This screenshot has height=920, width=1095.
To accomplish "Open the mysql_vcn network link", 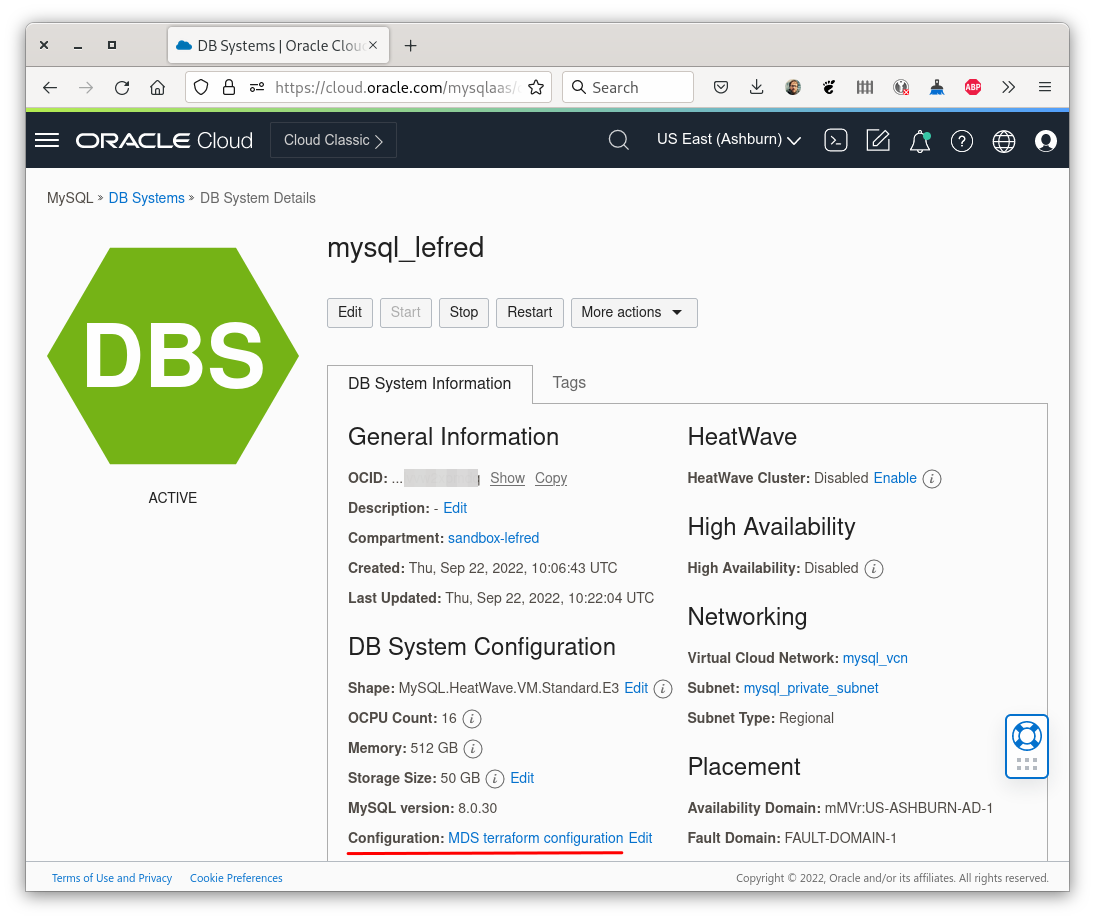I will click(875, 658).
